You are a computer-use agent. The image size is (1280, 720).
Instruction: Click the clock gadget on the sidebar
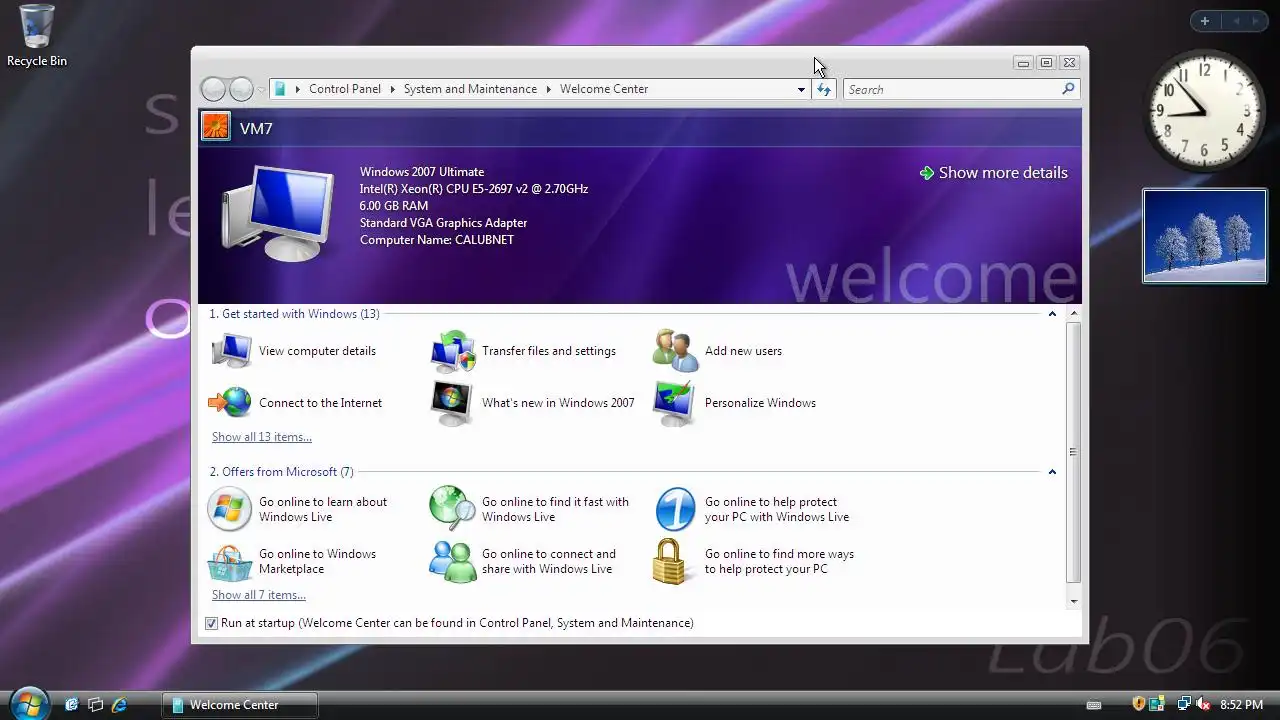(1204, 110)
